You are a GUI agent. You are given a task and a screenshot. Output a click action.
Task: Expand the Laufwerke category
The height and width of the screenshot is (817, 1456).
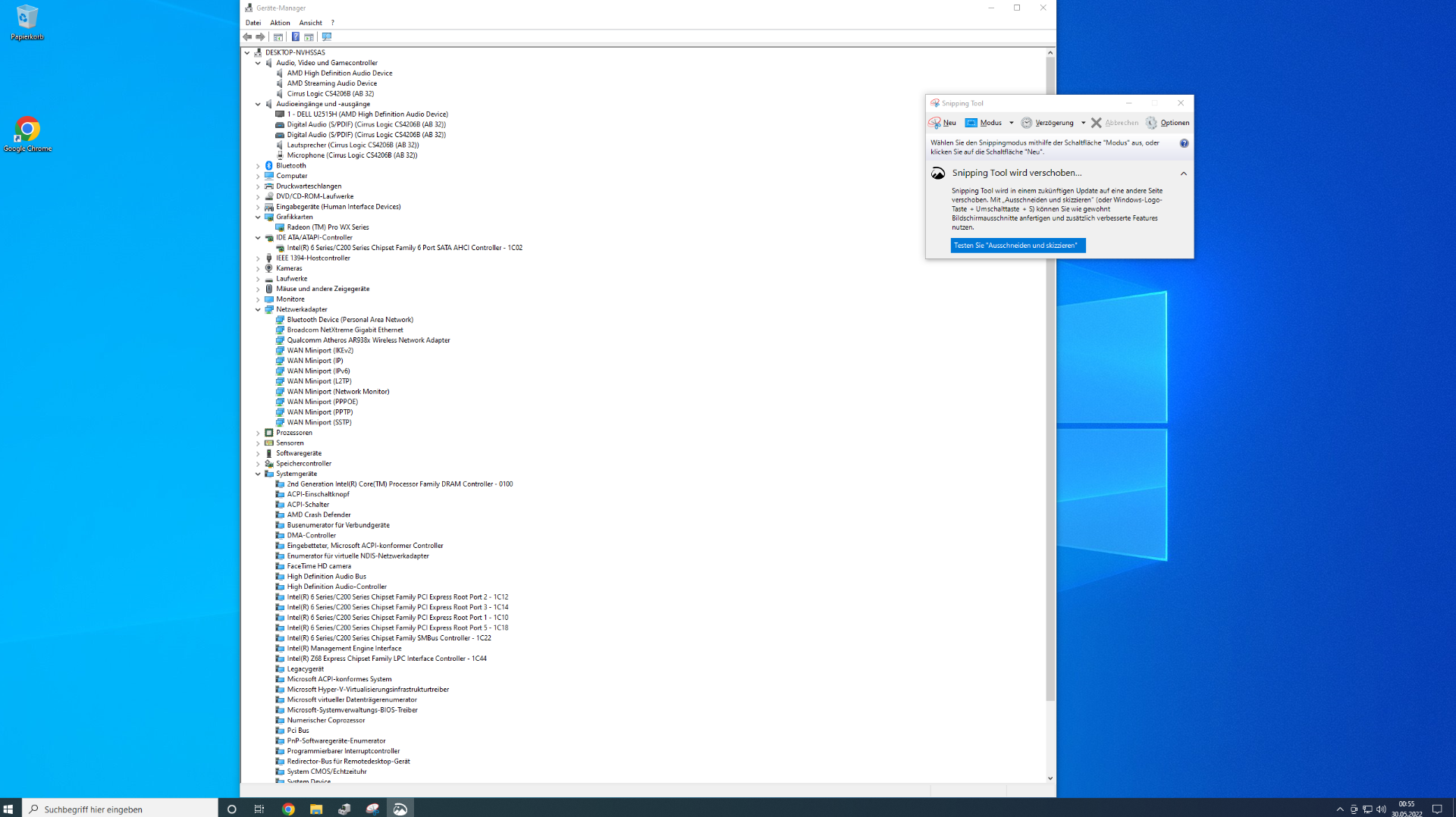click(x=258, y=280)
